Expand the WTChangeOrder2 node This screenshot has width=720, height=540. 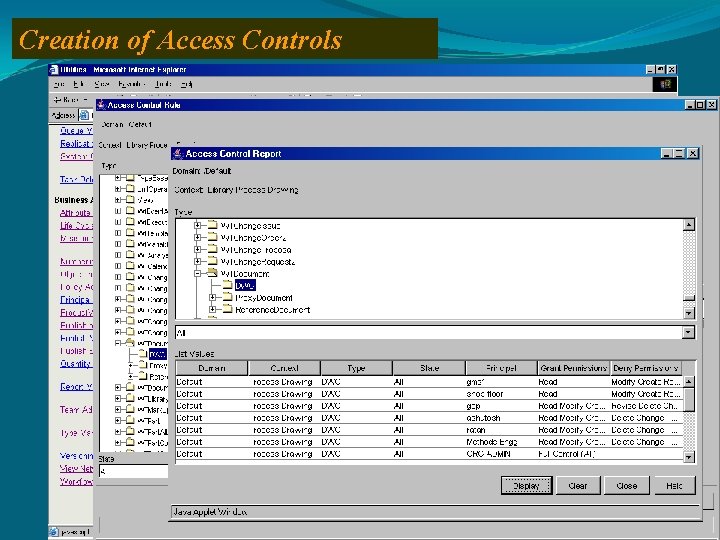click(197, 237)
